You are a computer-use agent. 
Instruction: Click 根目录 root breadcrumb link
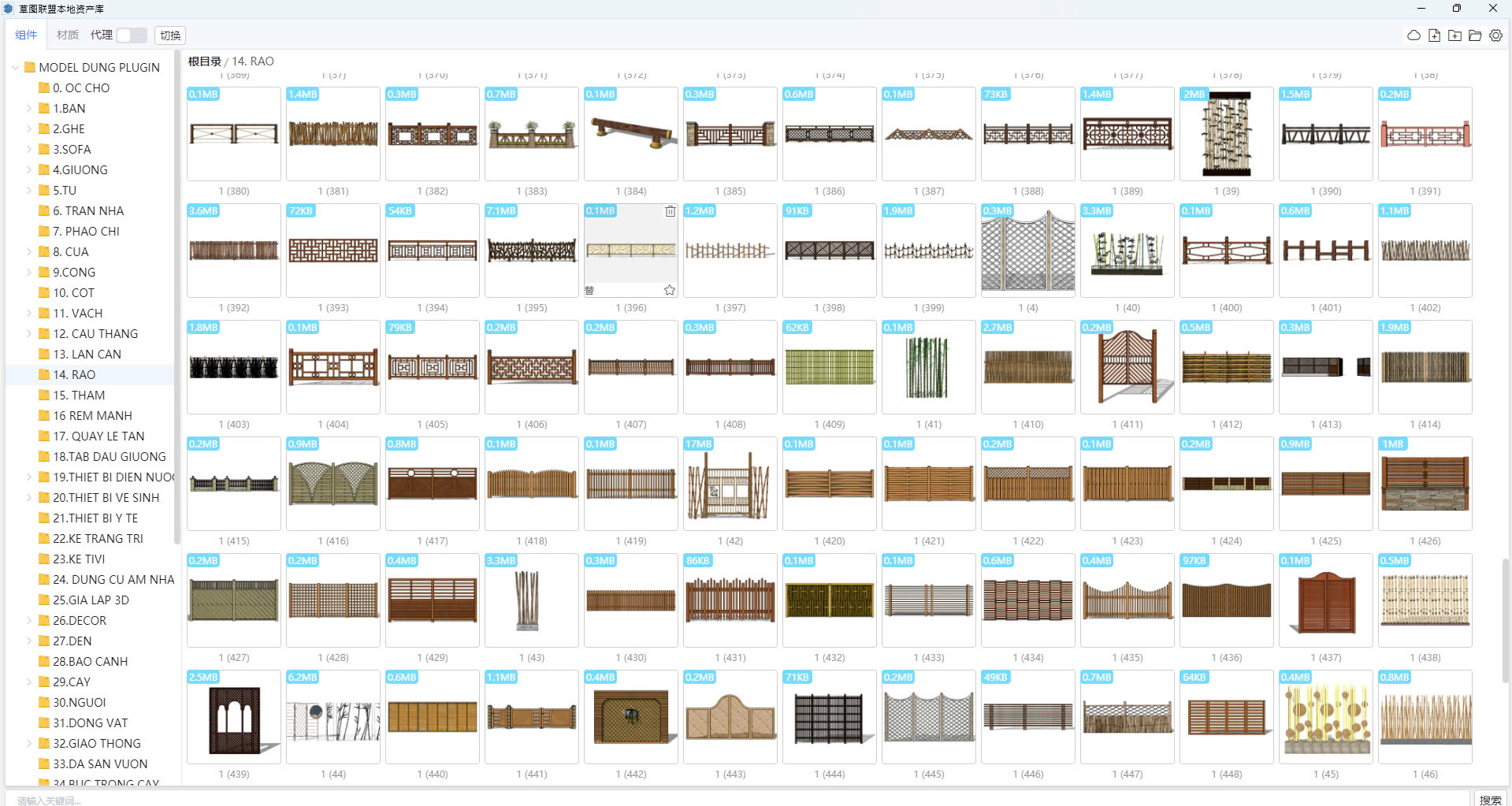(x=204, y=61)
